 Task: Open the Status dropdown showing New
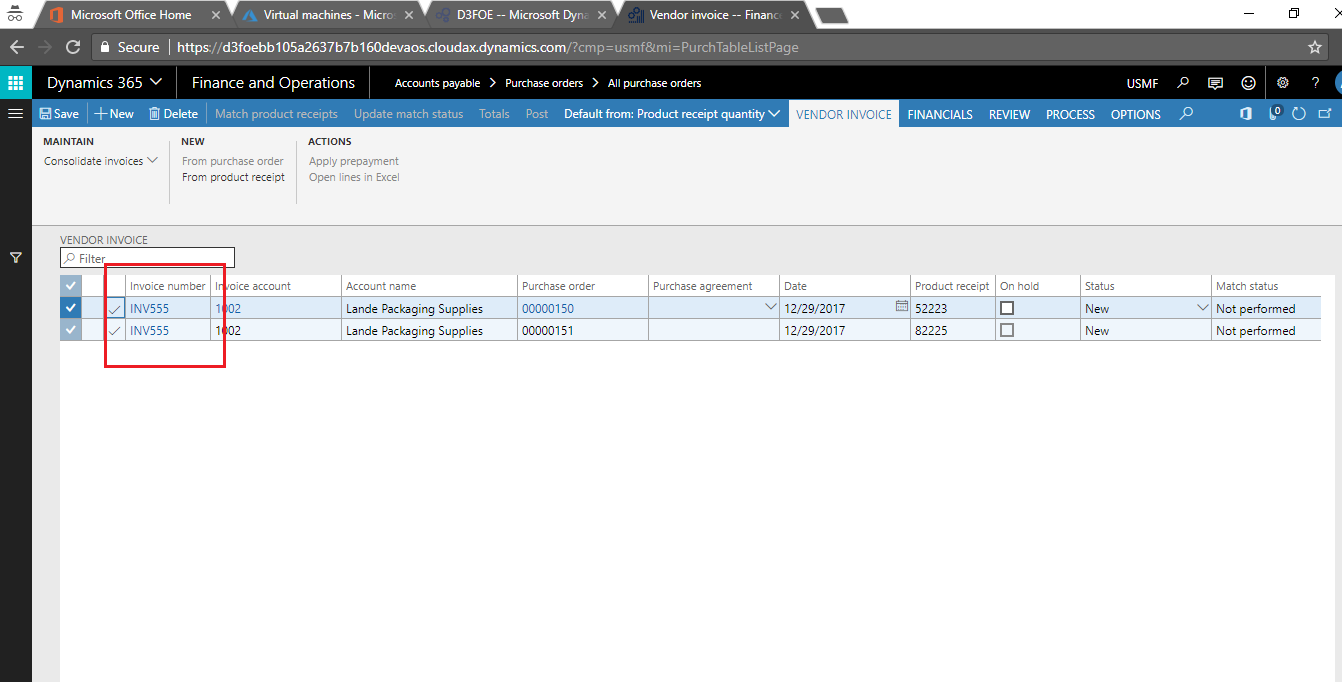coord(1202,308)
